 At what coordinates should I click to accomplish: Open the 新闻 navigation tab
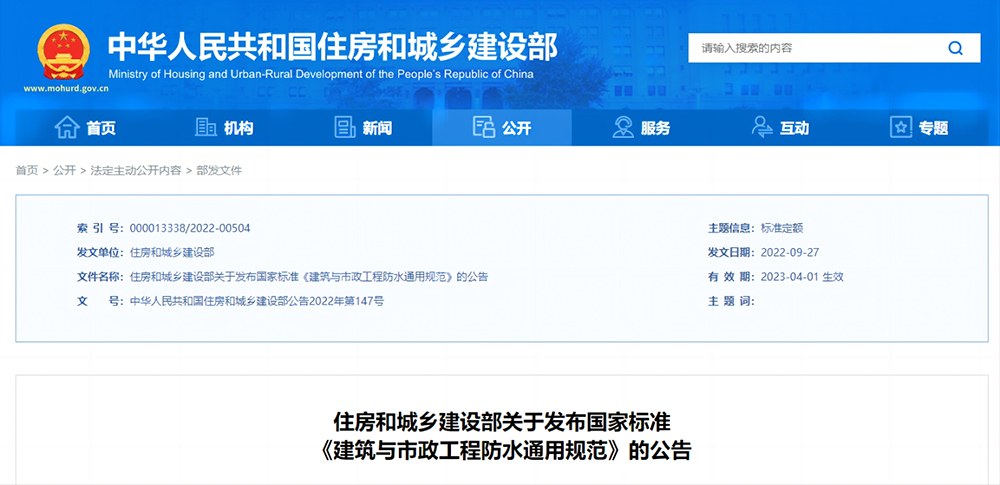click(363, 128)
